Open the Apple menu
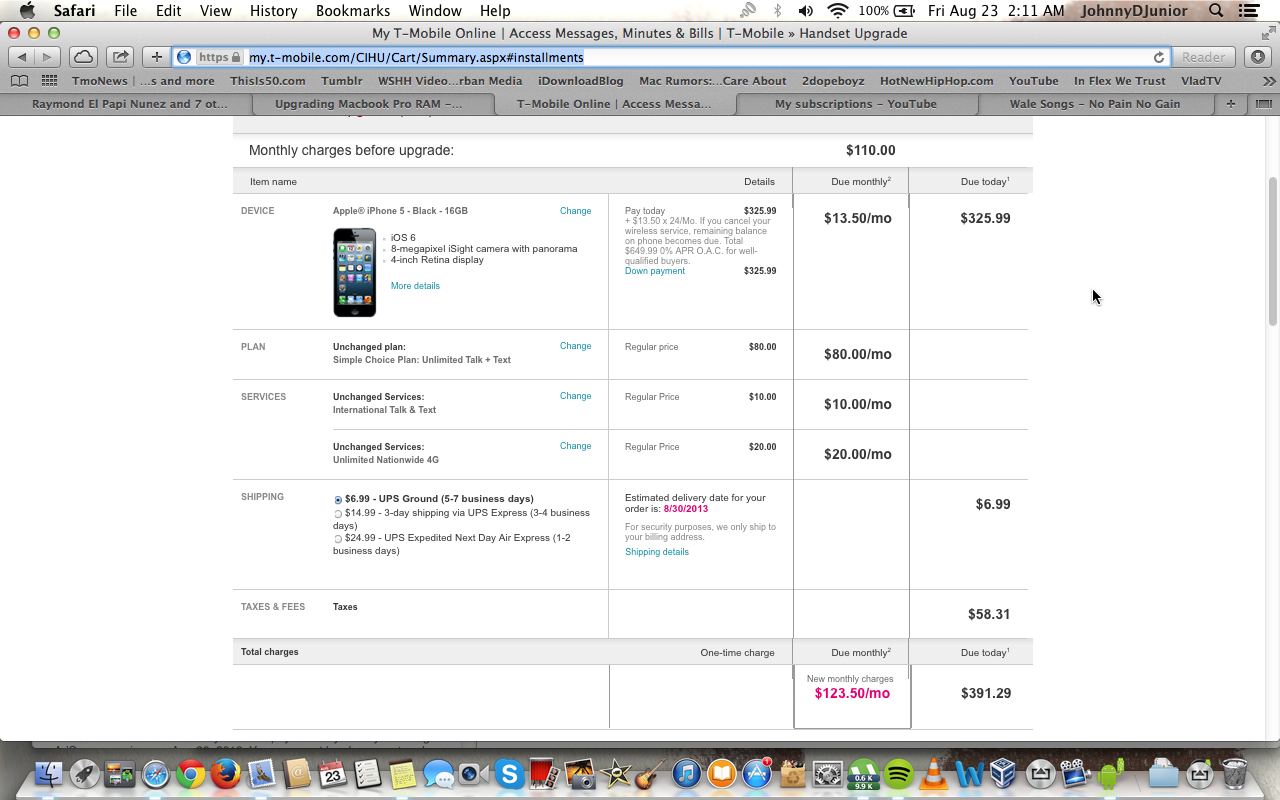Screen dimensions: 1280x800 point(27,11)
